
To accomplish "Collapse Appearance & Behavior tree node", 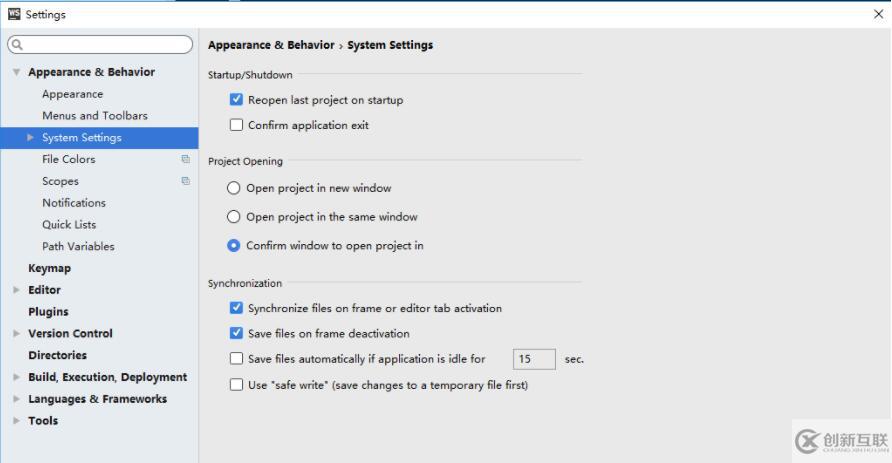I will [x=16, y=72].
